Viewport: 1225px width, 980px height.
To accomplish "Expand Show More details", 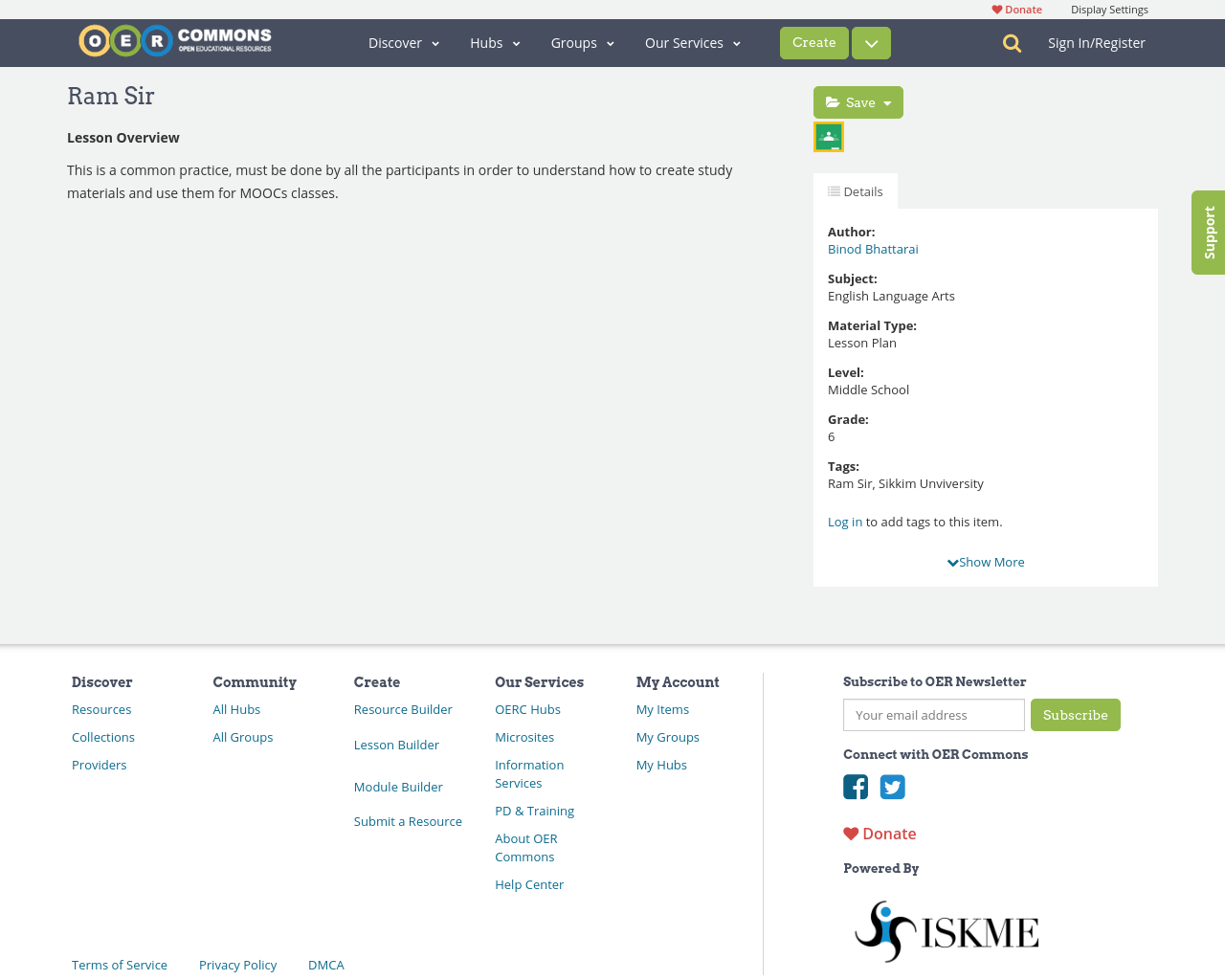I will click(986, 562).
